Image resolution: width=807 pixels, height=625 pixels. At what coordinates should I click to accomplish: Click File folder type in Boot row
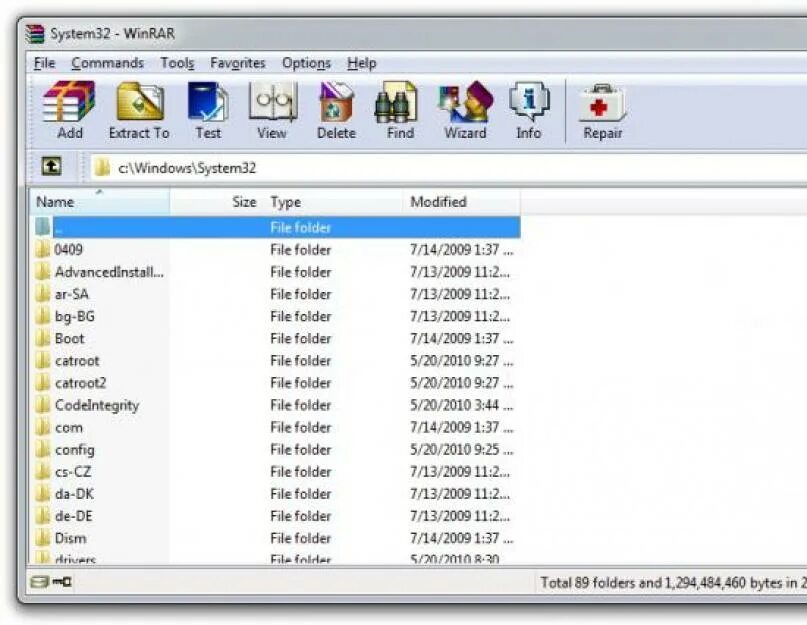click(301, 339)
